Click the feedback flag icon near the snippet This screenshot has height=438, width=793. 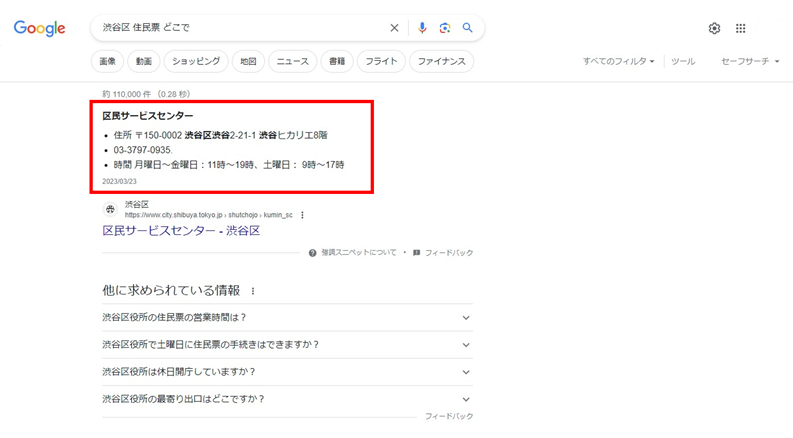pyautogui.click(x=416, y=252)
